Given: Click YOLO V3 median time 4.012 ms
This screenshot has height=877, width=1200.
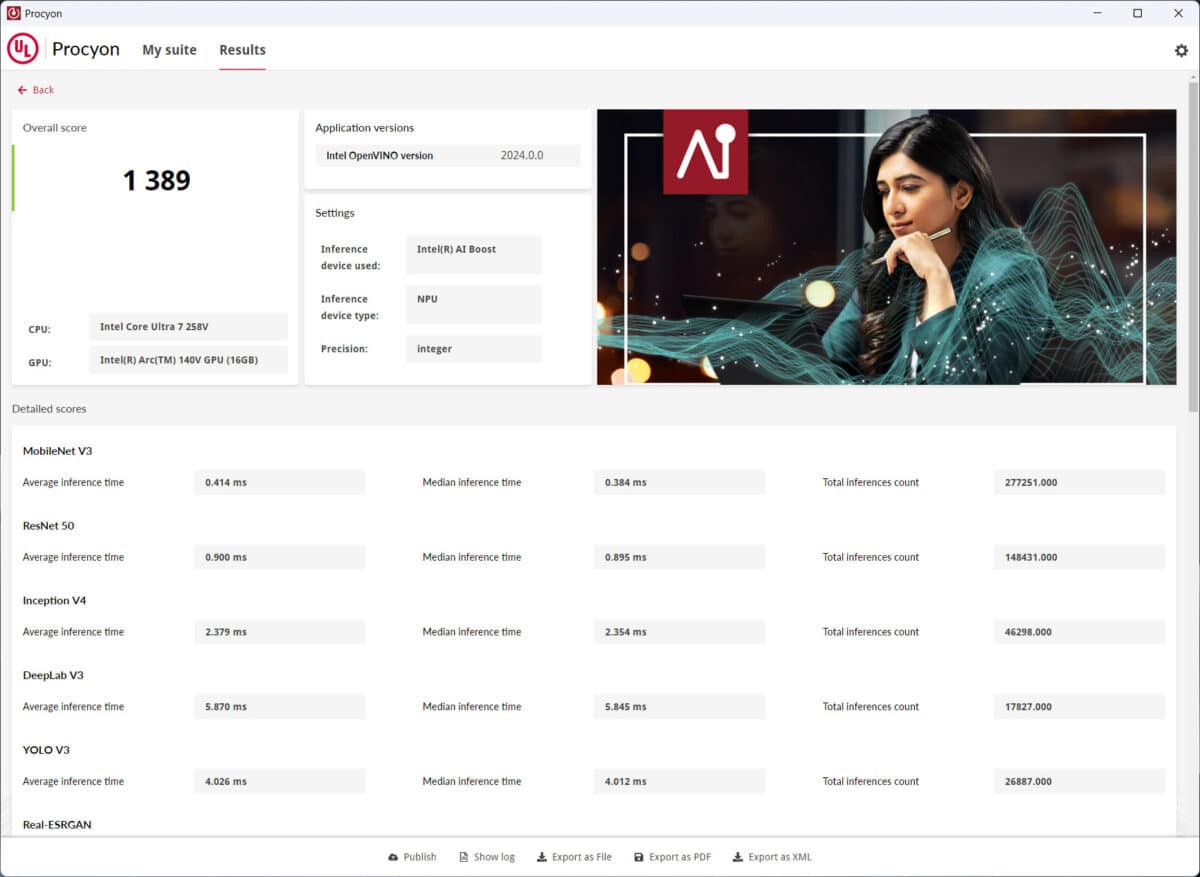Looking at the screenshot, I should click(x=679, y=782).
